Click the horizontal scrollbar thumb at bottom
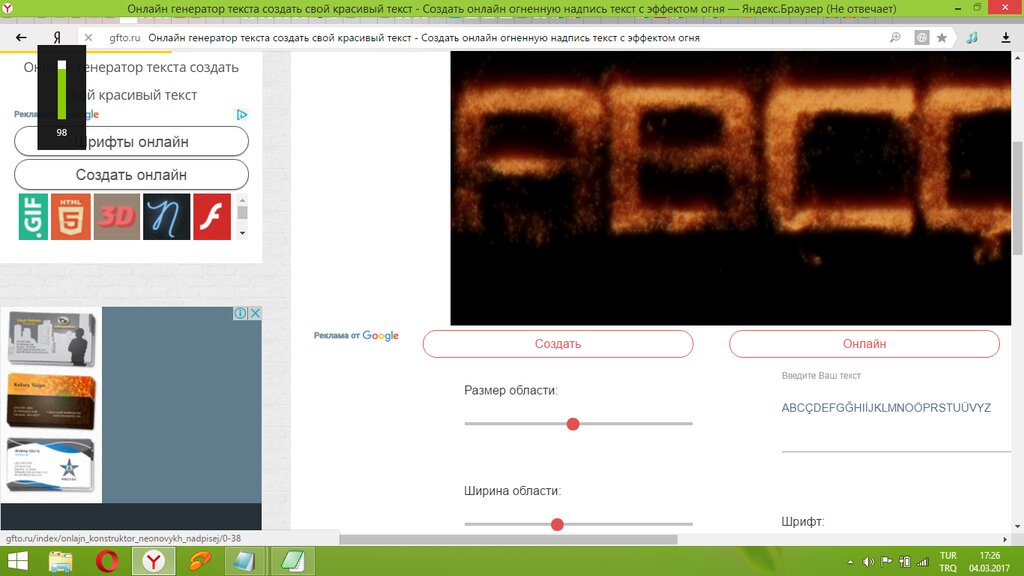 508,539
